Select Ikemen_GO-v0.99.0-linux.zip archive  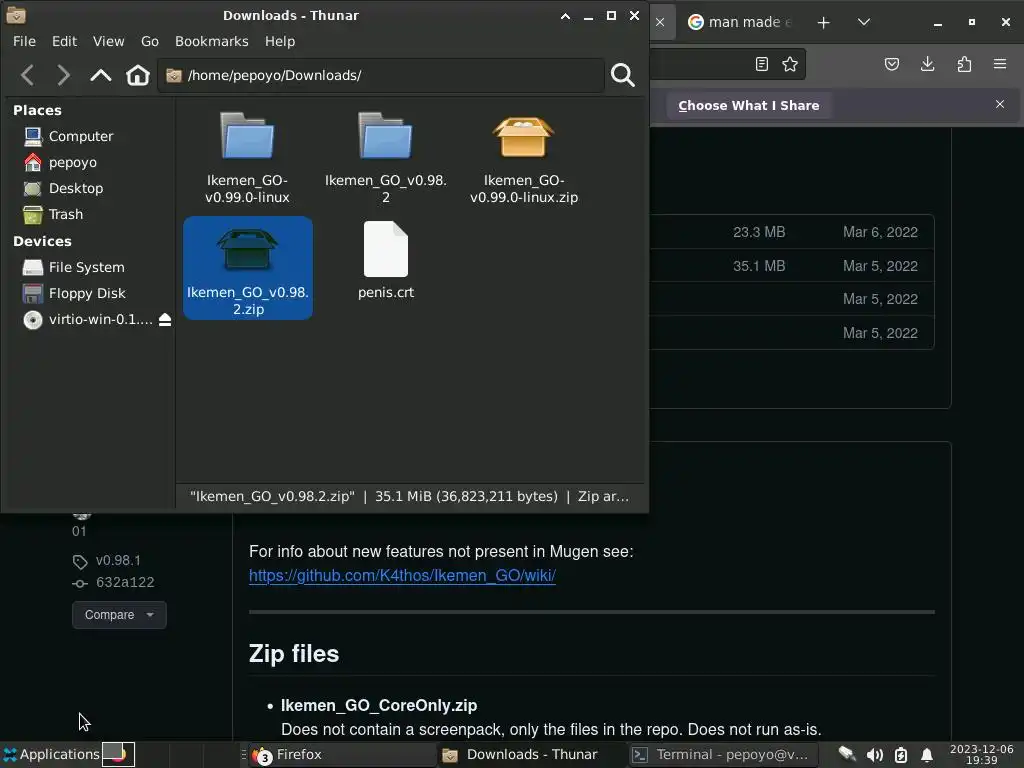524,157
